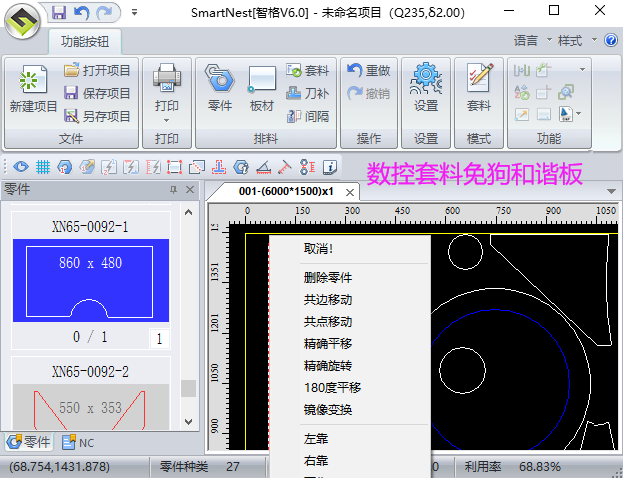The image size is (623, 478).
Task: Click the lightning sequence 1-2 icon
Action: click(x=109, y=167)
